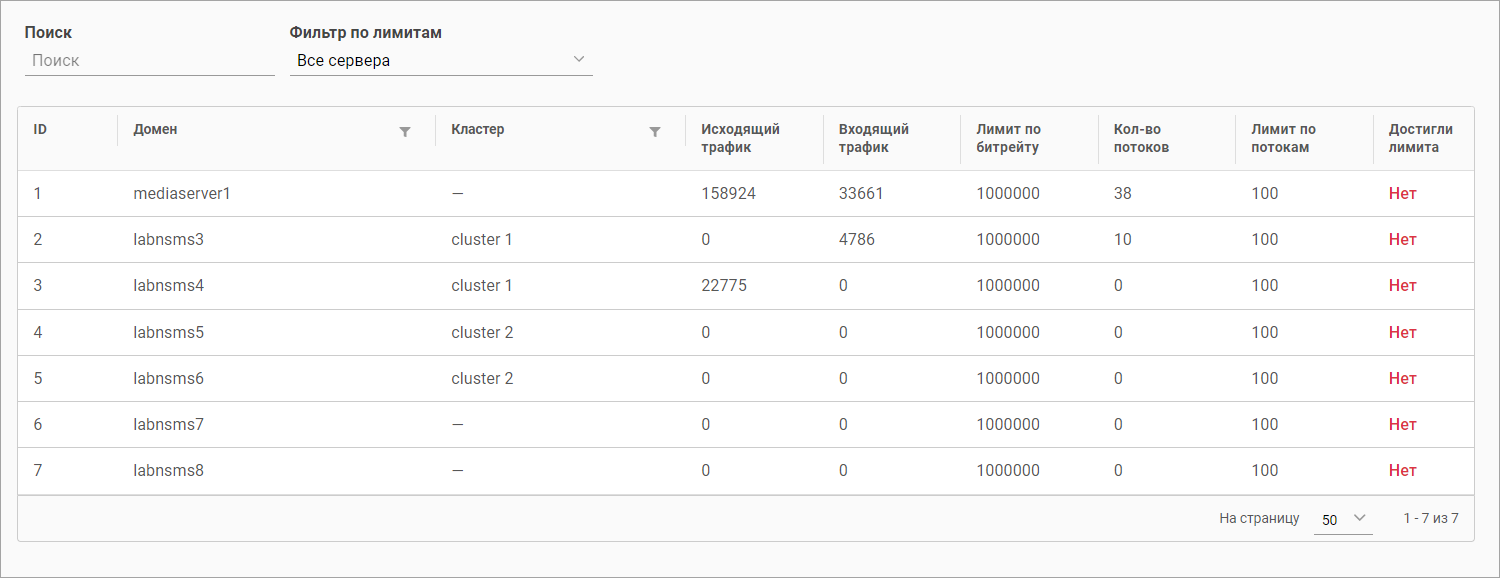Click the labnsms5 domain cell
This screenshot has width=1500, height=578.
pyautogui.click(x=168, y=332)
